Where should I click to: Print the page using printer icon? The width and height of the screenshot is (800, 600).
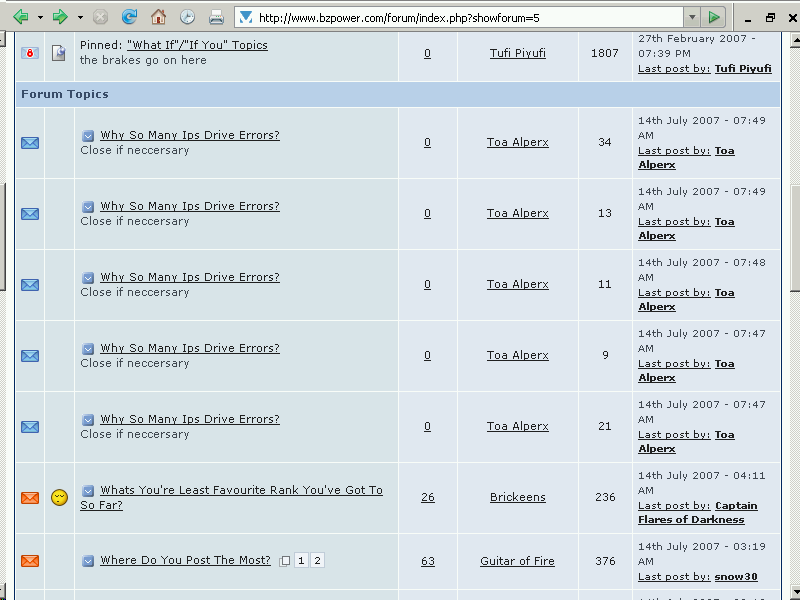216,17
